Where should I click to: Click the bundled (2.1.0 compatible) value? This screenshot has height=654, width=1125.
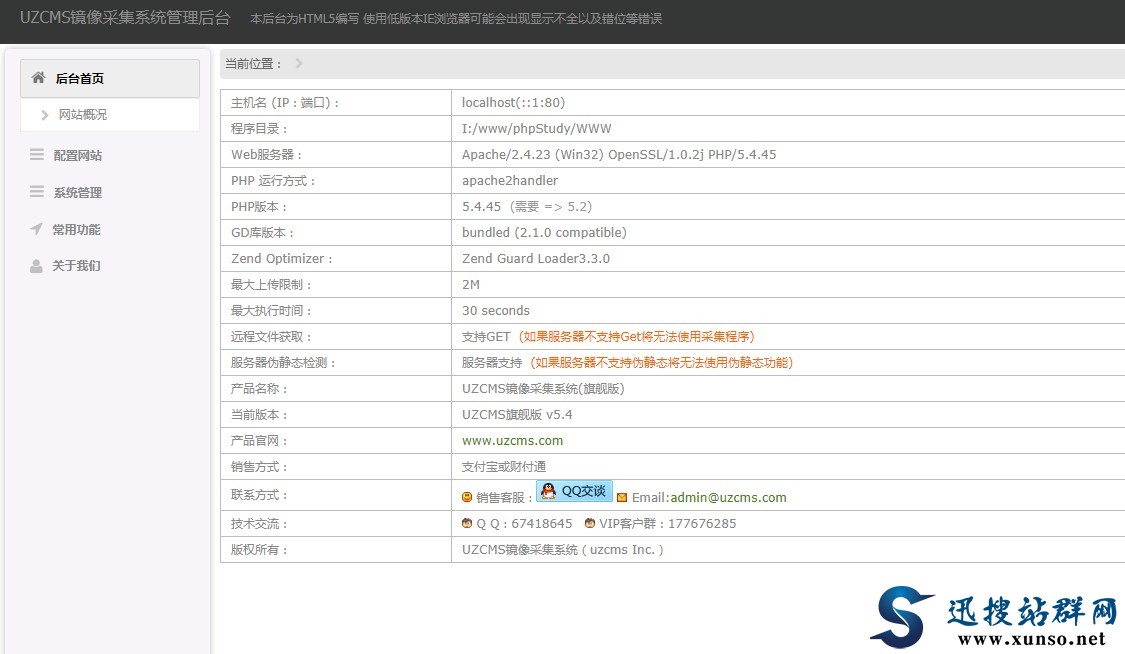pos(545,232)
